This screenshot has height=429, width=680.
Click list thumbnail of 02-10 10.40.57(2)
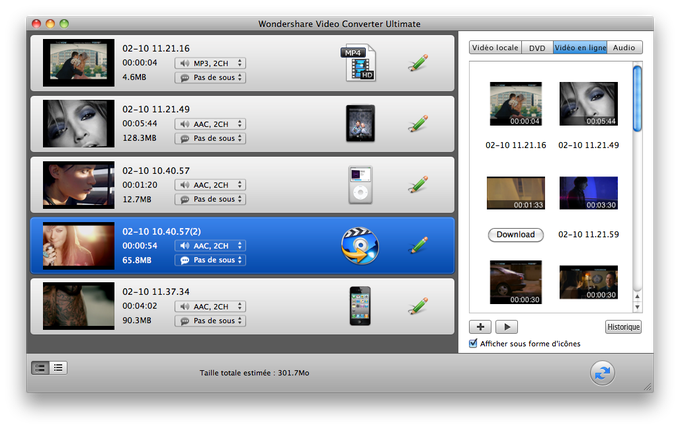pyautogui.click(x=78, y=246)
